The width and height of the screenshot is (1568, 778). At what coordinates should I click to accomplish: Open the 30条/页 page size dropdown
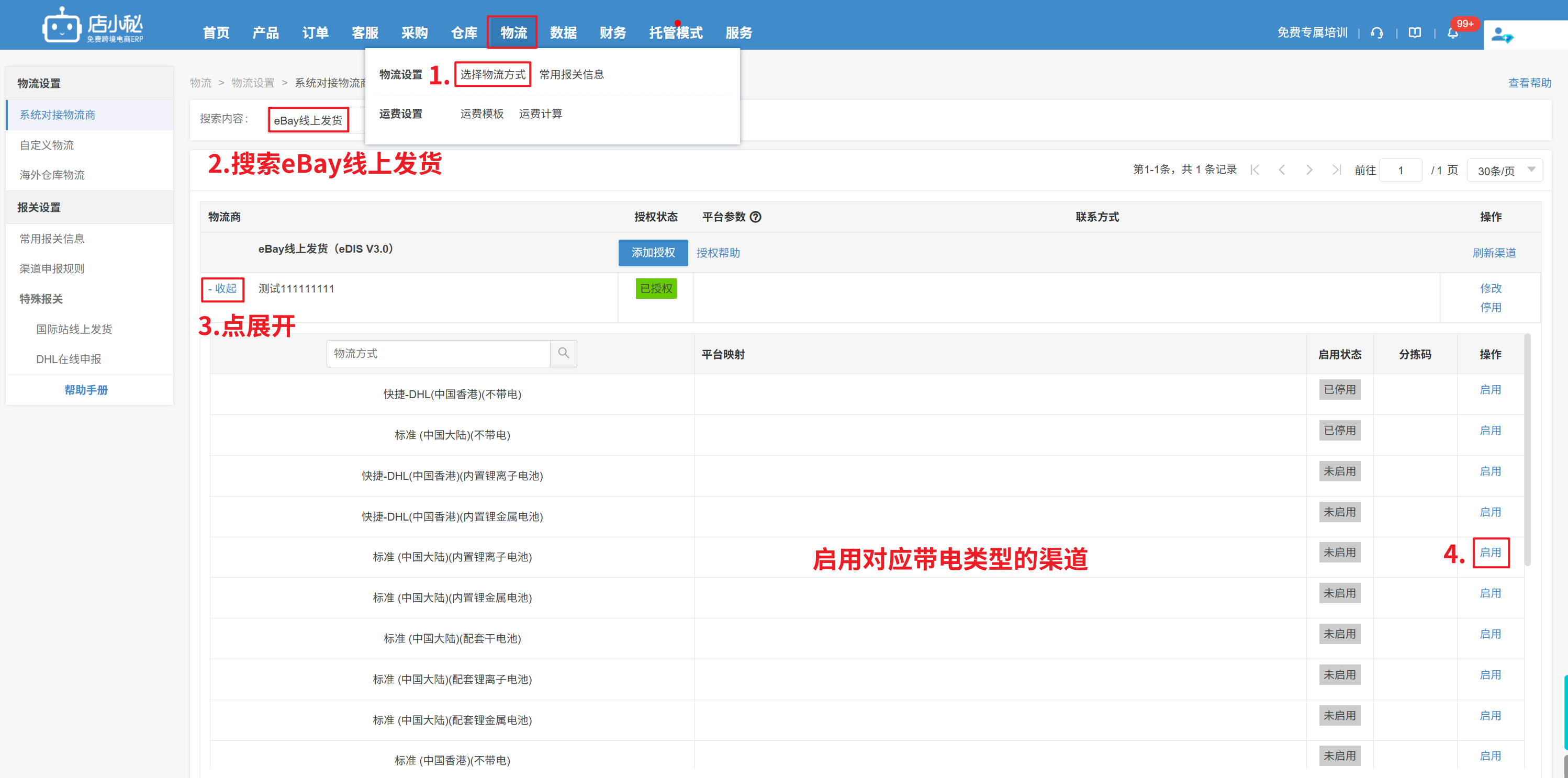point(1504,171)
